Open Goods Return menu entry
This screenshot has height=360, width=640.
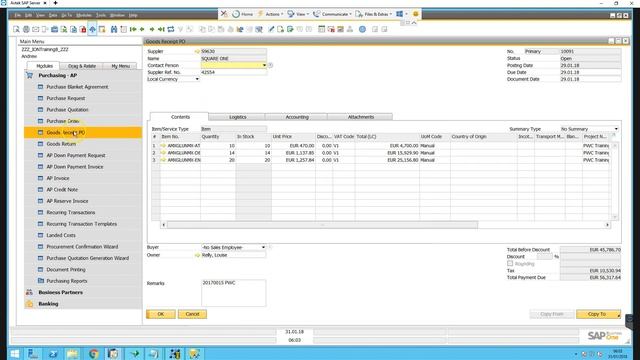(x=61, y=144)
